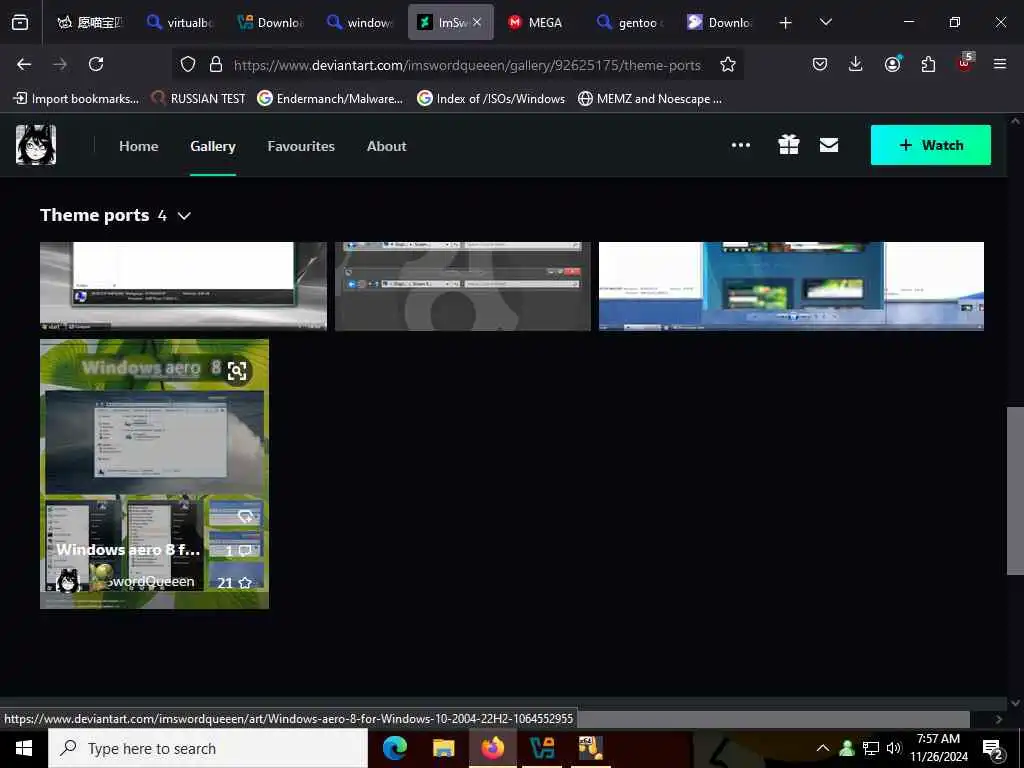
Task: Close the ImSw DeviantArt tab
Action: 477,22
